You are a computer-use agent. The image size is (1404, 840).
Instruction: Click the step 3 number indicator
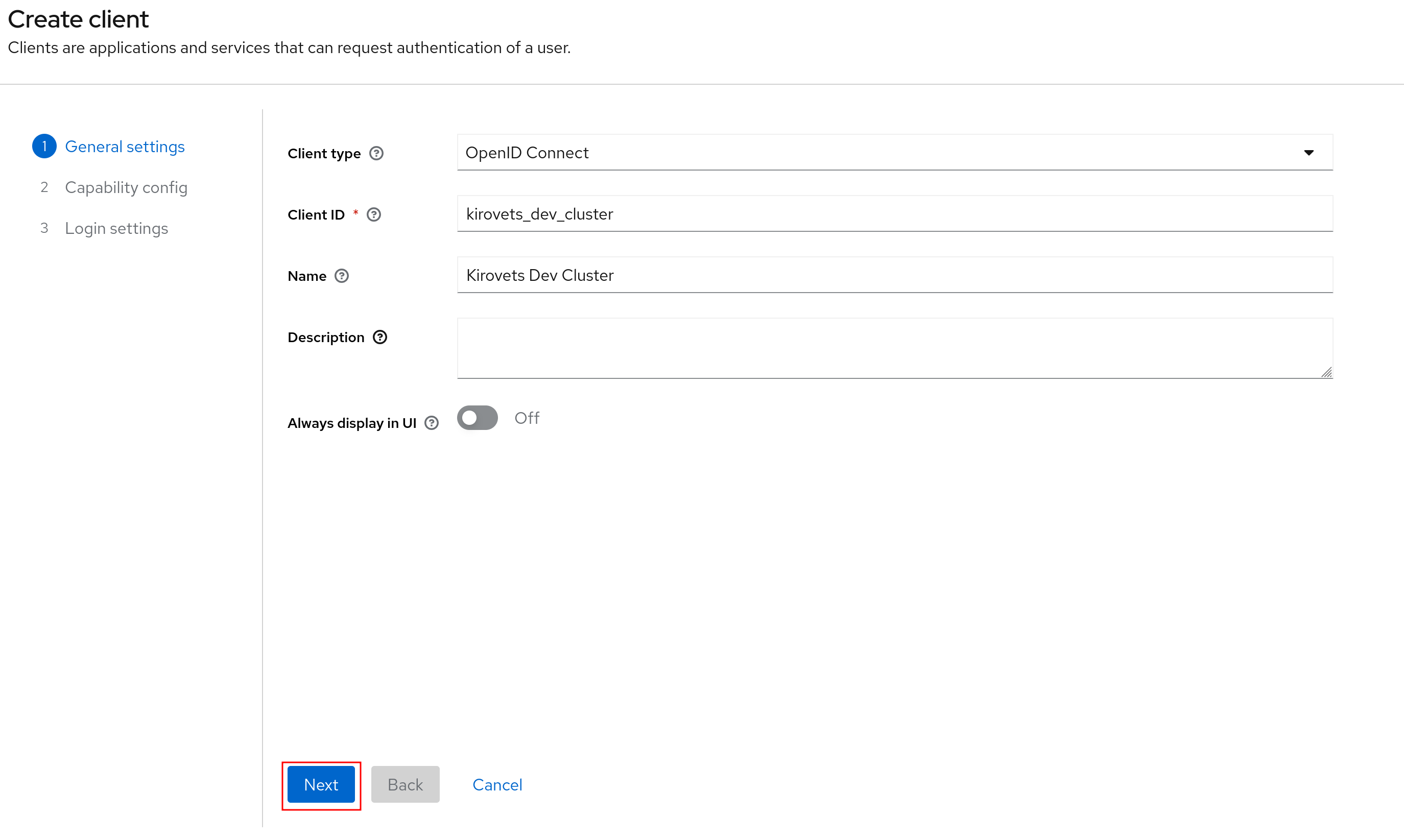tap(44, 228)
